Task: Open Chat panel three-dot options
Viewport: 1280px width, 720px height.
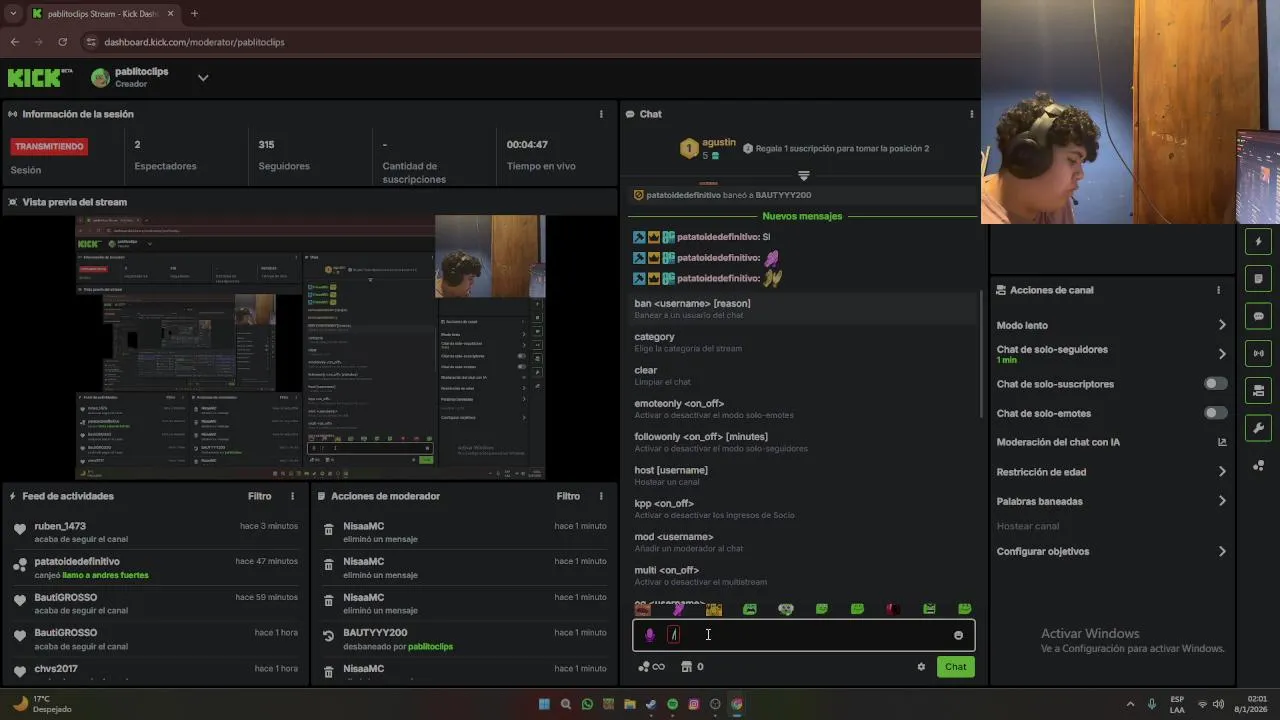Action: (x=971, y=114)
